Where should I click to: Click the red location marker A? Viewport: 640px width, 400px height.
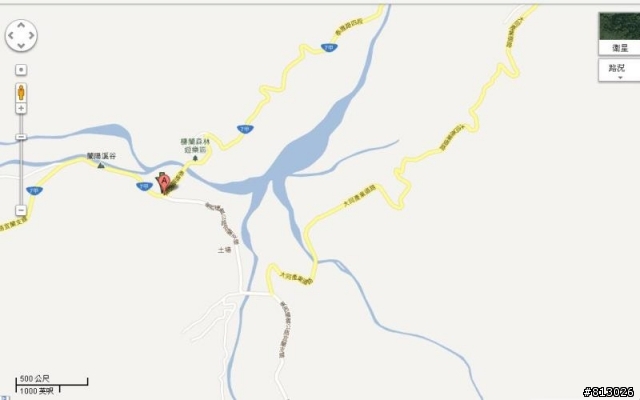164,183
